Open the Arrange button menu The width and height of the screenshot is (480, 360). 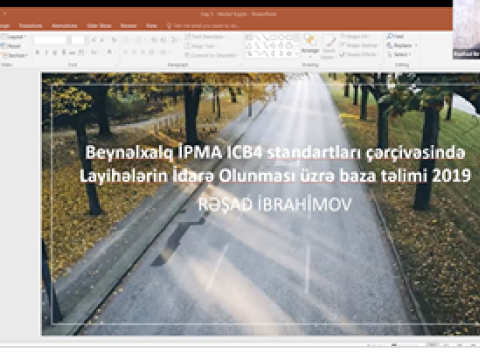pyautogui.click(x=310, y=45)
